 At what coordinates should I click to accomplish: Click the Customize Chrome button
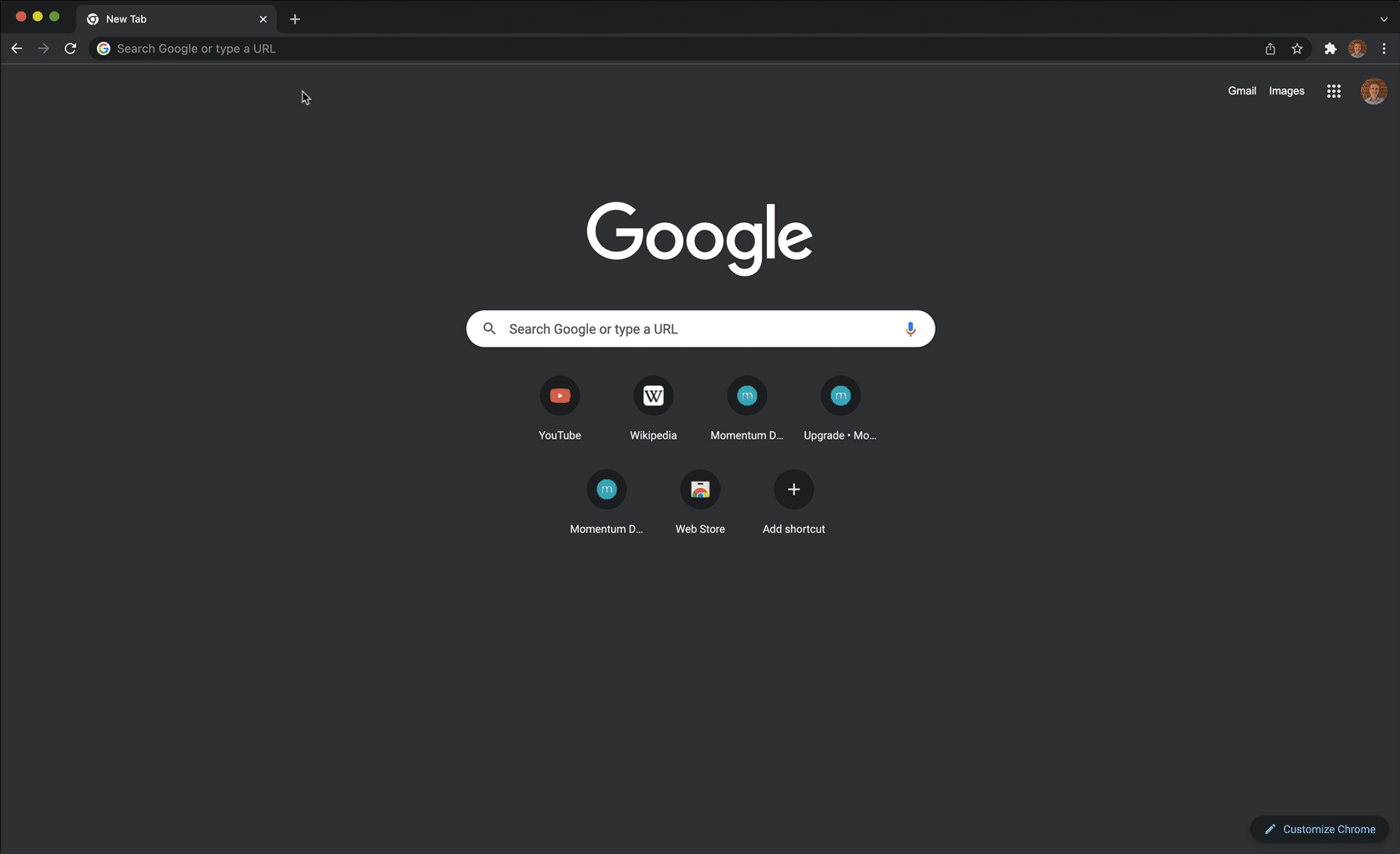point(1319,829)
